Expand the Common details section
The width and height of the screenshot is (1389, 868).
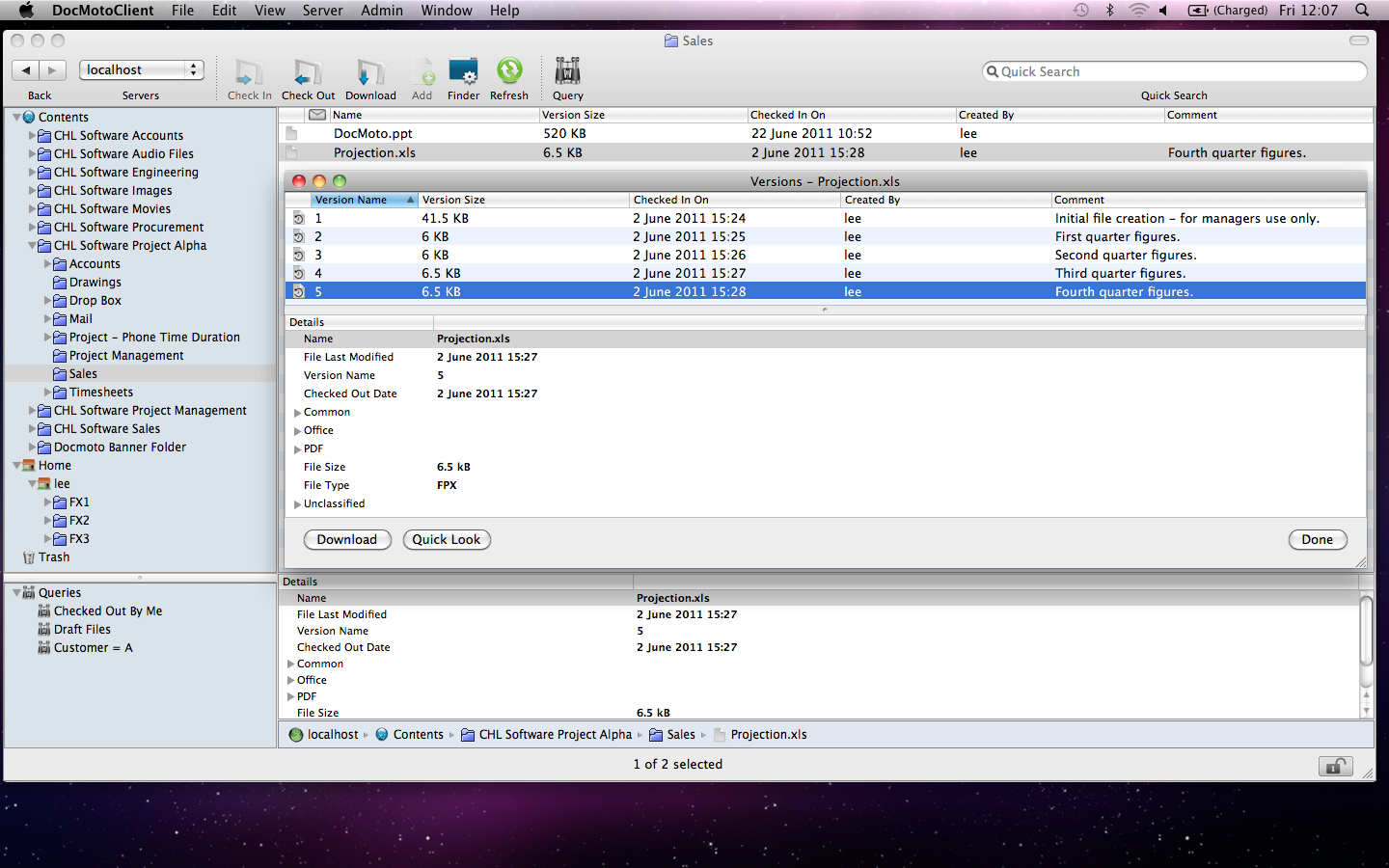(298, 413)
